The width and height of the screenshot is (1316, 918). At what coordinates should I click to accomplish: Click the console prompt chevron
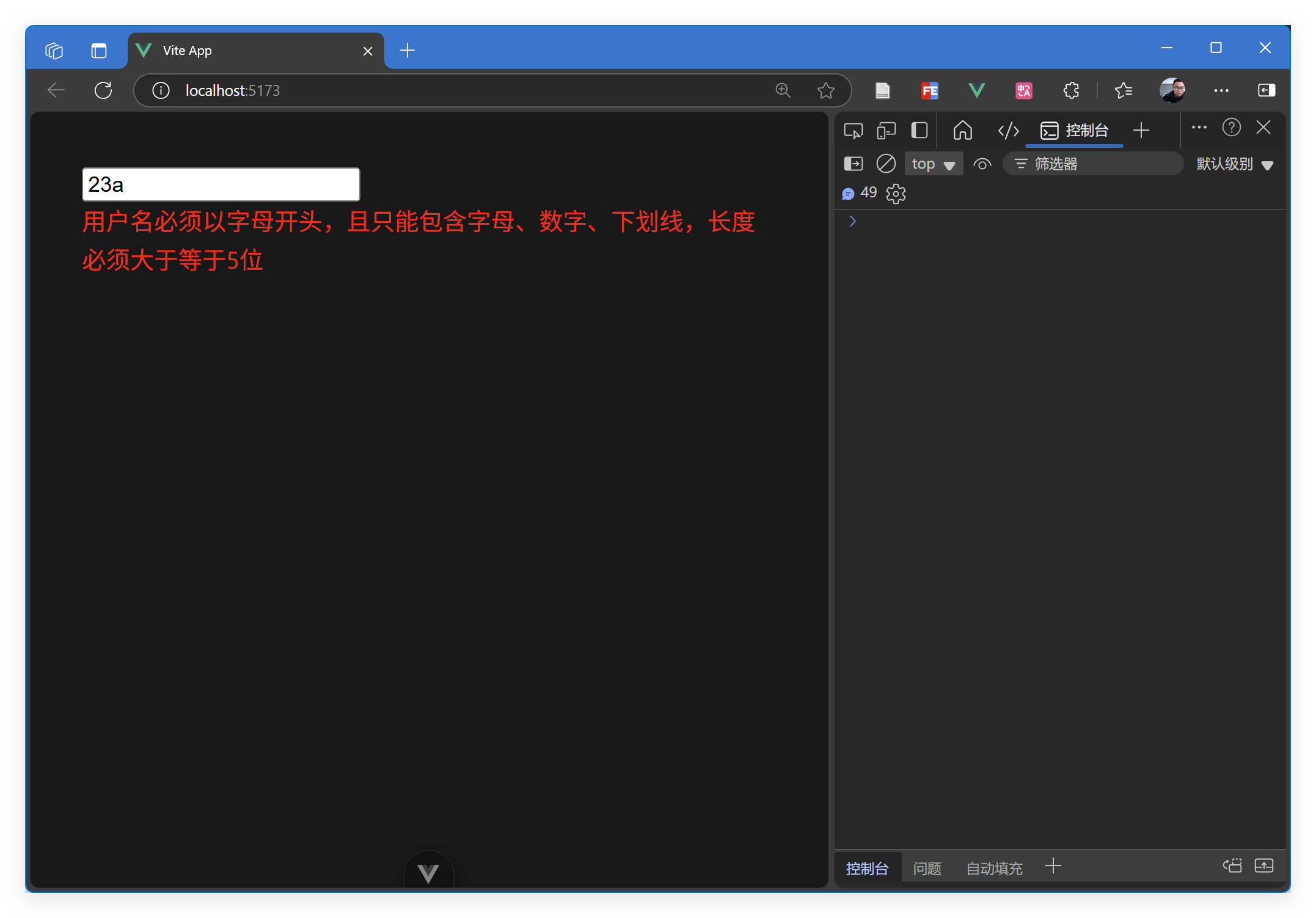[x=853, y=221]
